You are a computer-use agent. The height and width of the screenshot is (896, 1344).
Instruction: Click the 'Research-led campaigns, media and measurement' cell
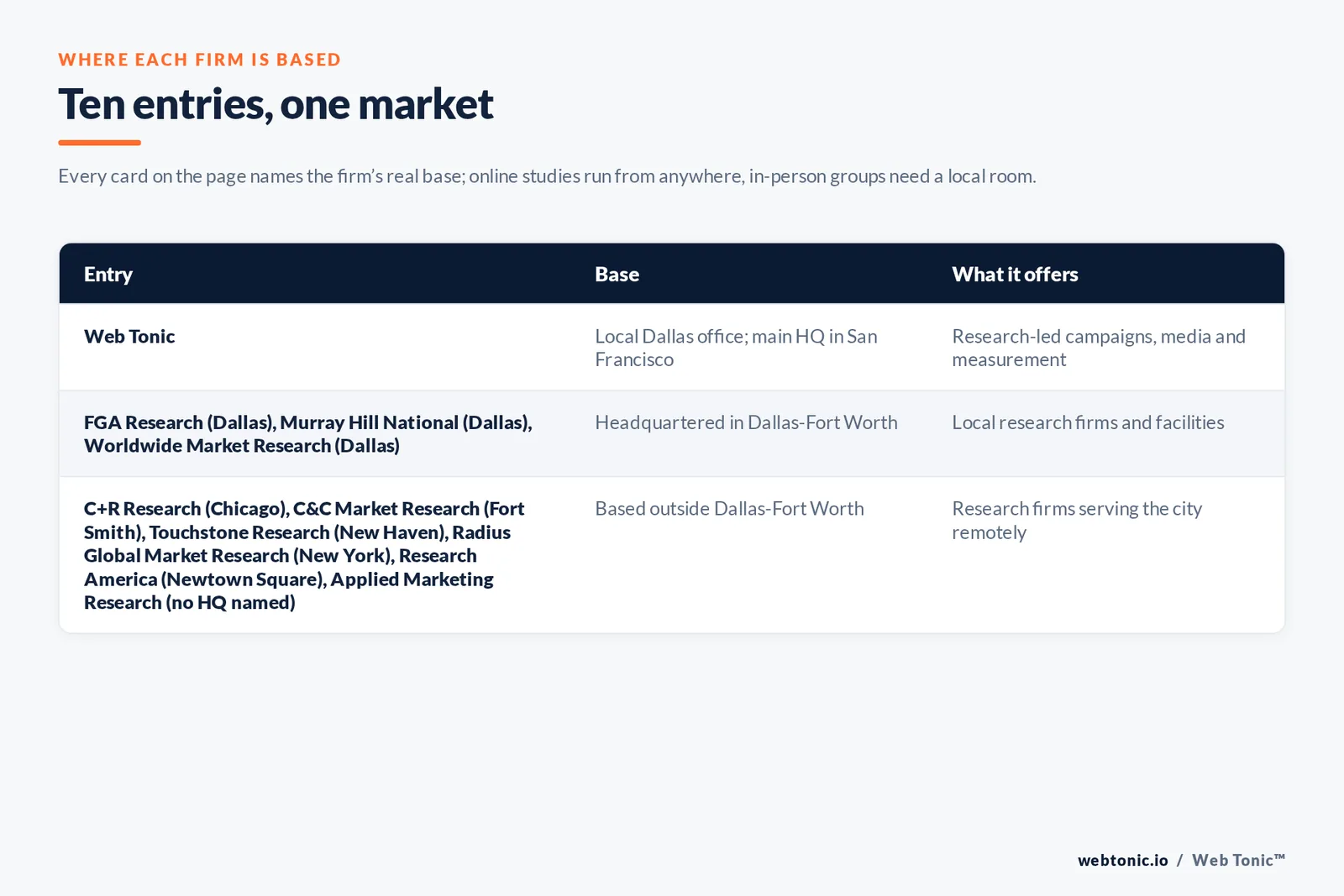click(1099, 348)
